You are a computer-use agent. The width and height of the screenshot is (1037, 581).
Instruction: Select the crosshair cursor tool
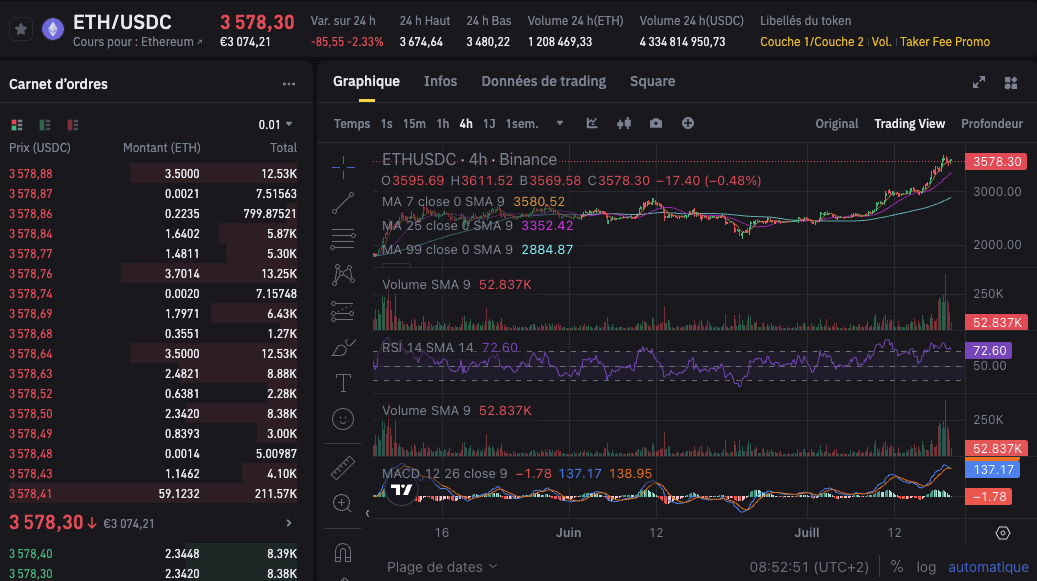[x=343, y=168]
